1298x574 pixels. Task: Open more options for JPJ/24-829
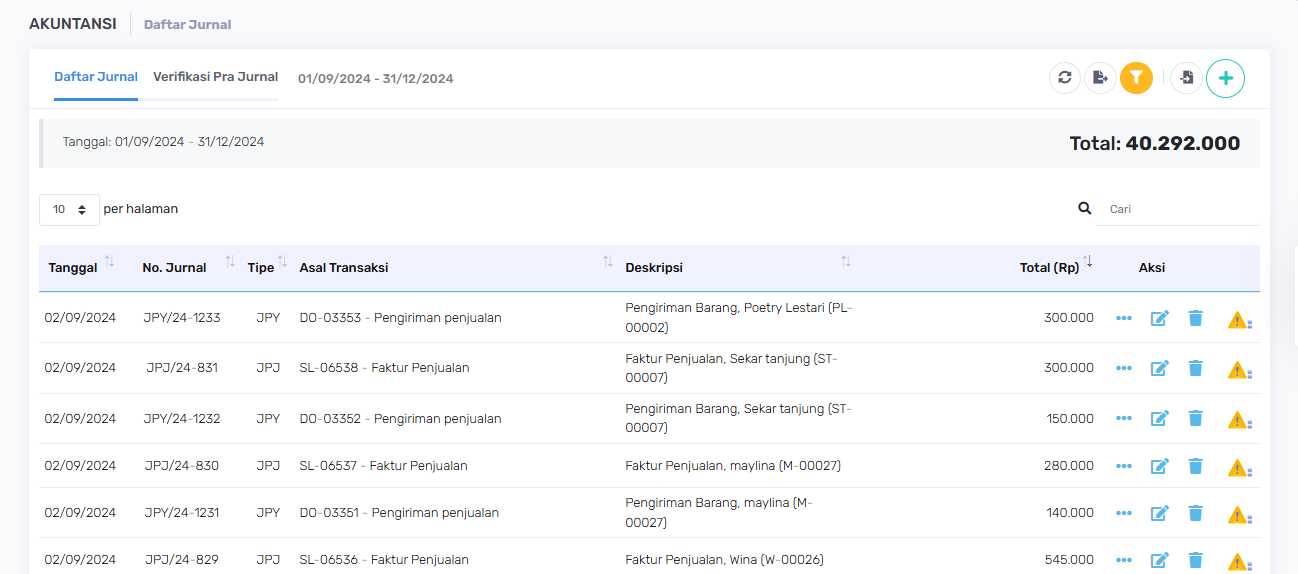(1124, 560)
